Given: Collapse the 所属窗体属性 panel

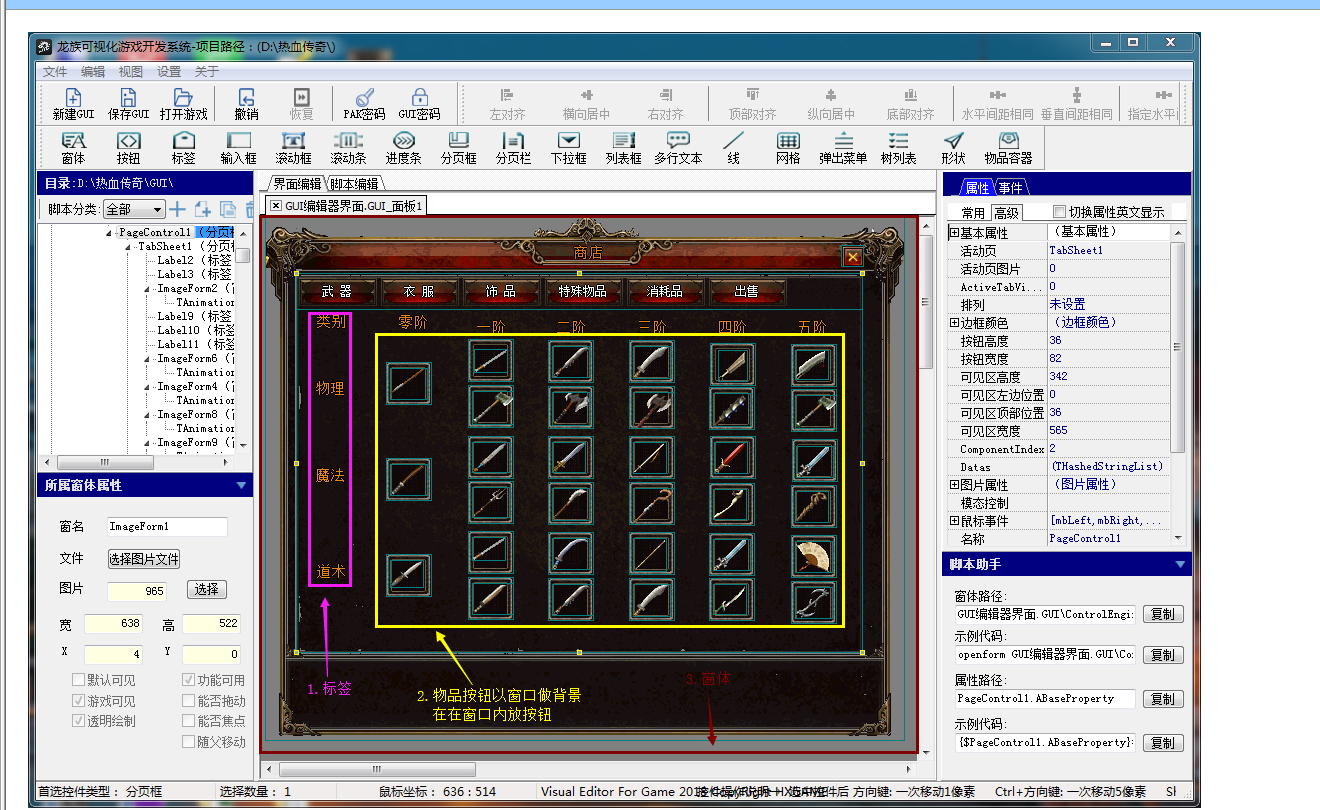Looking at the screenshot, I should 241,485.
